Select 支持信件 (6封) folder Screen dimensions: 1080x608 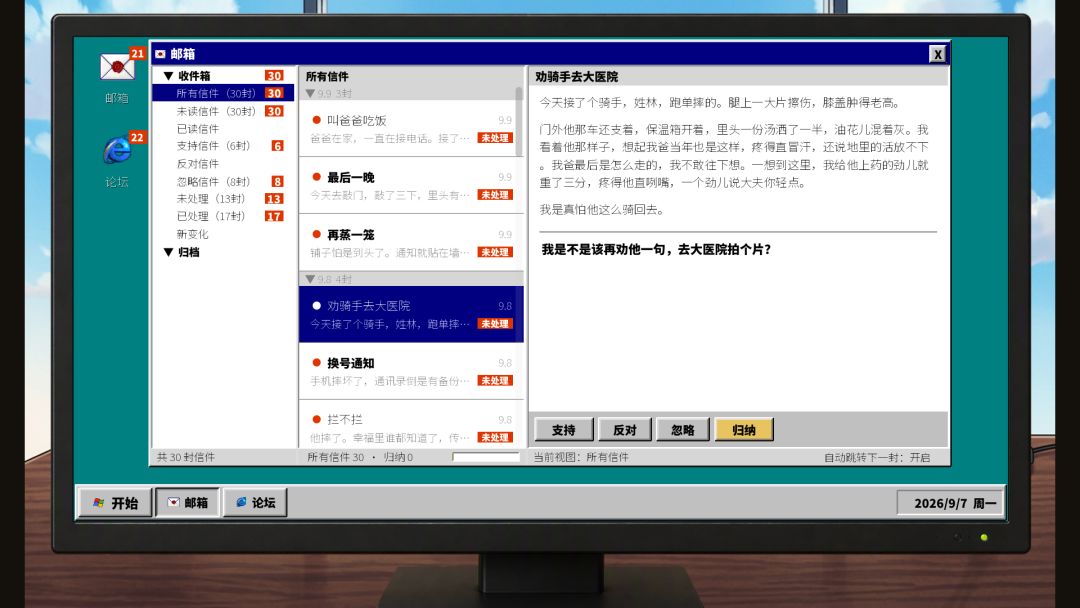(223, 146)
